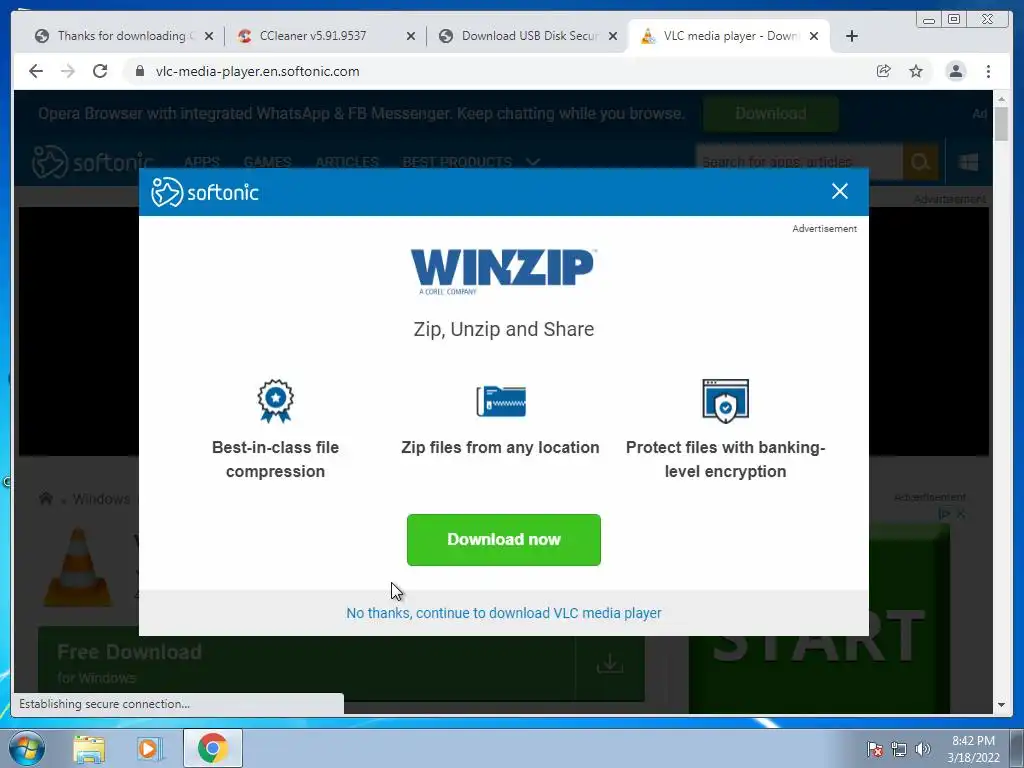This screenshot has width=1024, height=768.
Task: Click the network tray icon
Action: pos(899,749)
